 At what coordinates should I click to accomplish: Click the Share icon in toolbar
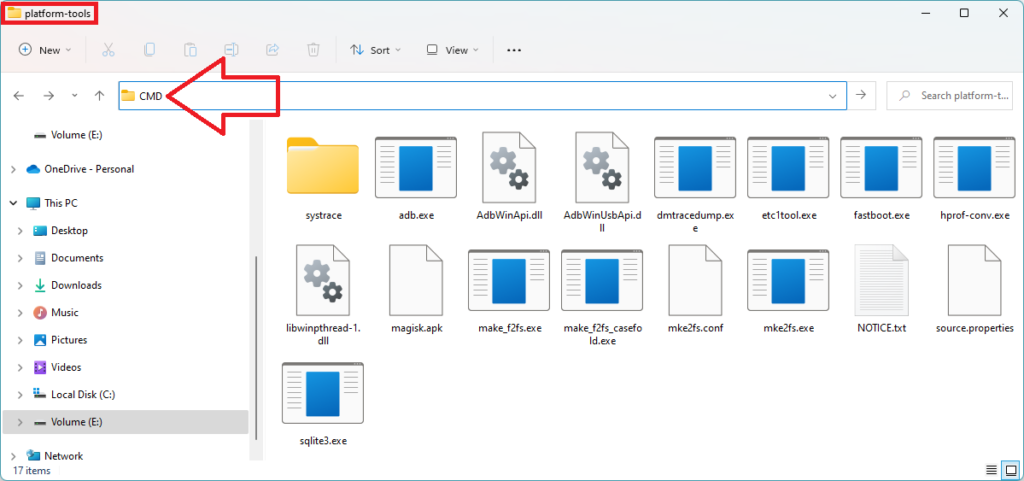pos(272,50)
